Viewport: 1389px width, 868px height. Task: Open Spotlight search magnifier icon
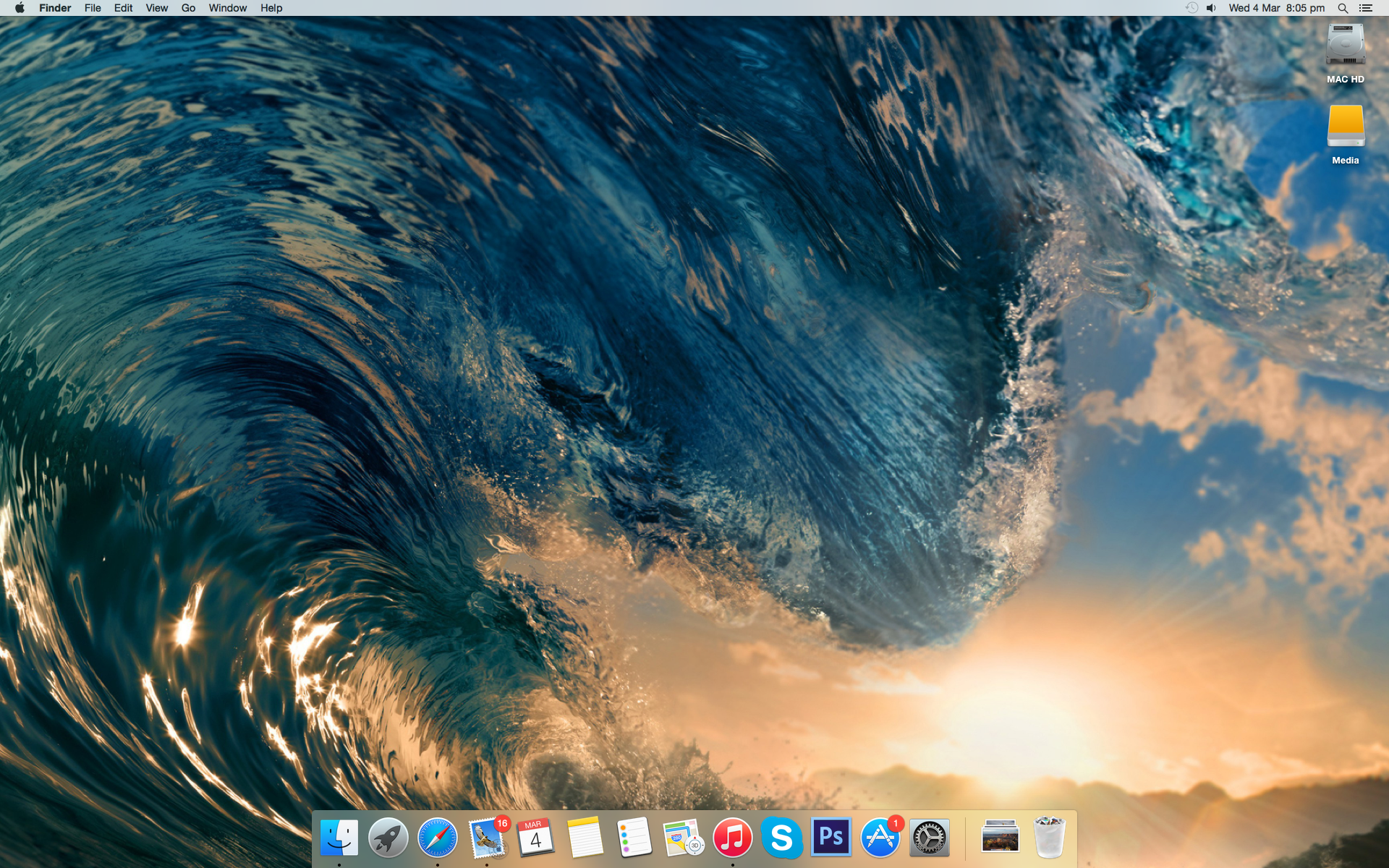1343,8
